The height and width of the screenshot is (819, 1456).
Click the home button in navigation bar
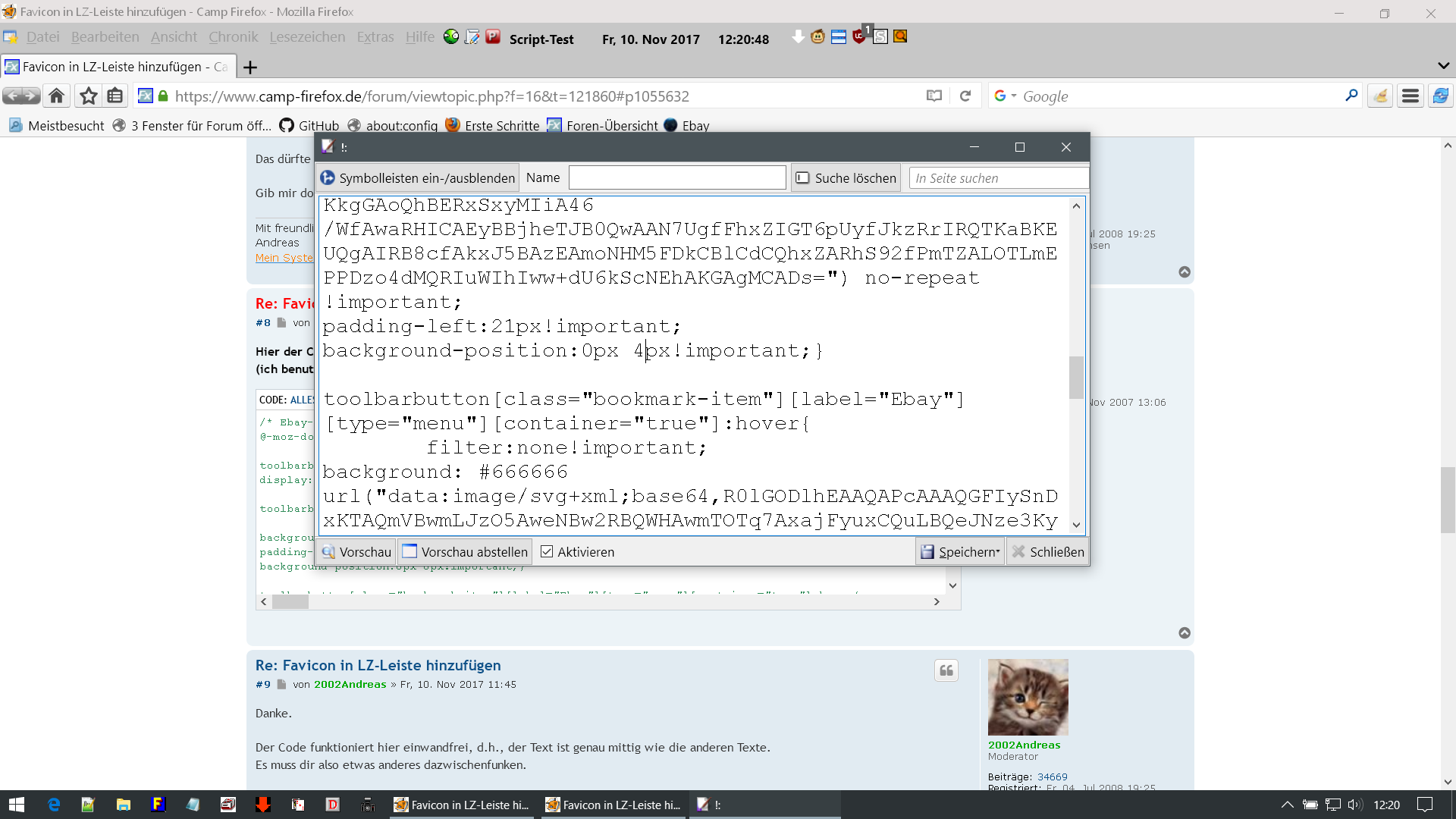[x=57, y=96]
